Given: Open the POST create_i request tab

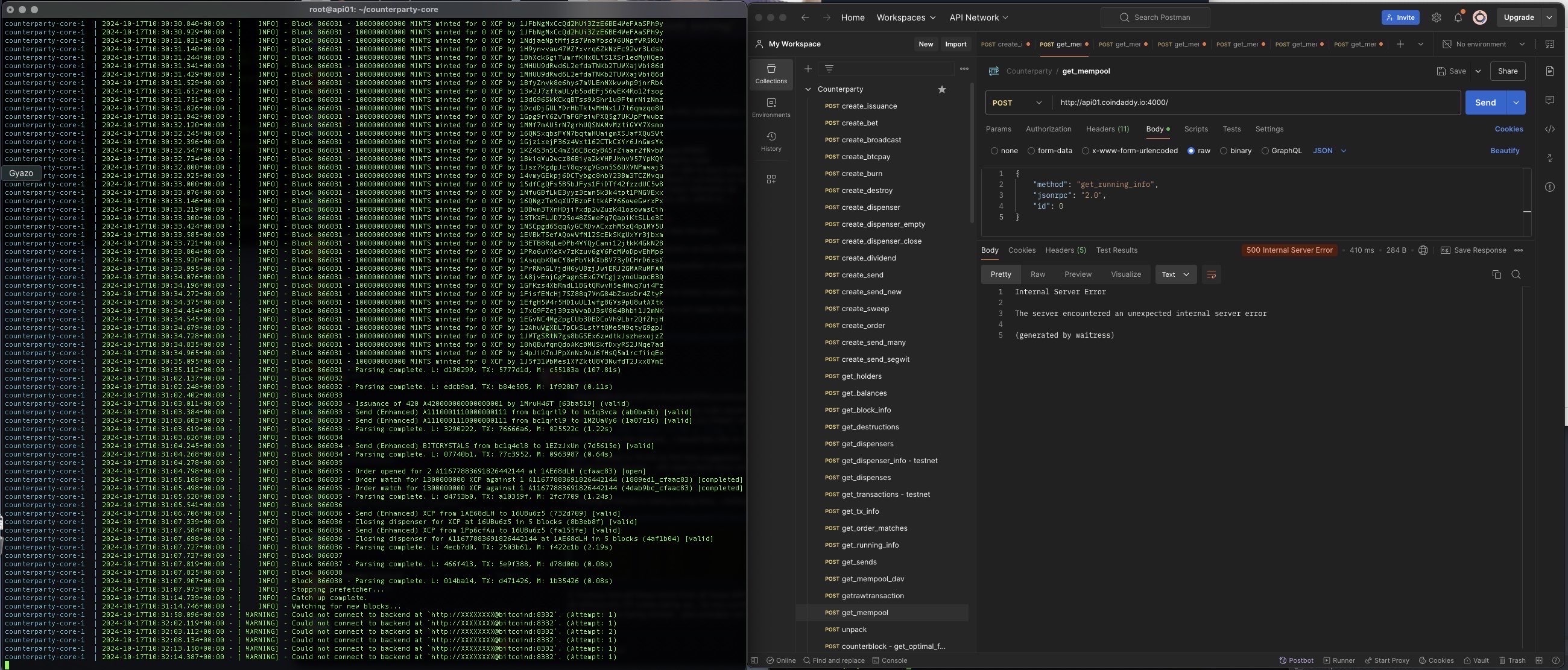Looking at the screenshot, I should pos(1004,44).
